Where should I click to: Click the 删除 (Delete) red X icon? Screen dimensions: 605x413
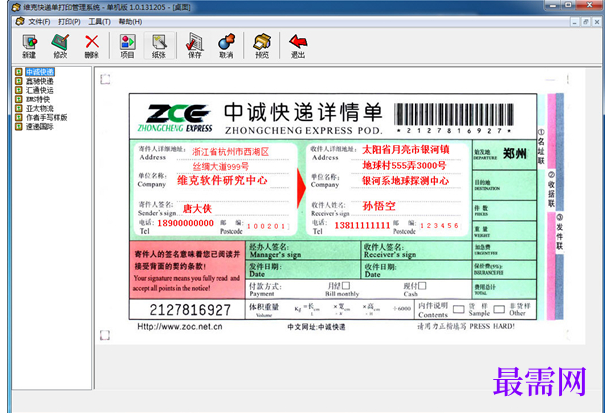92,46
